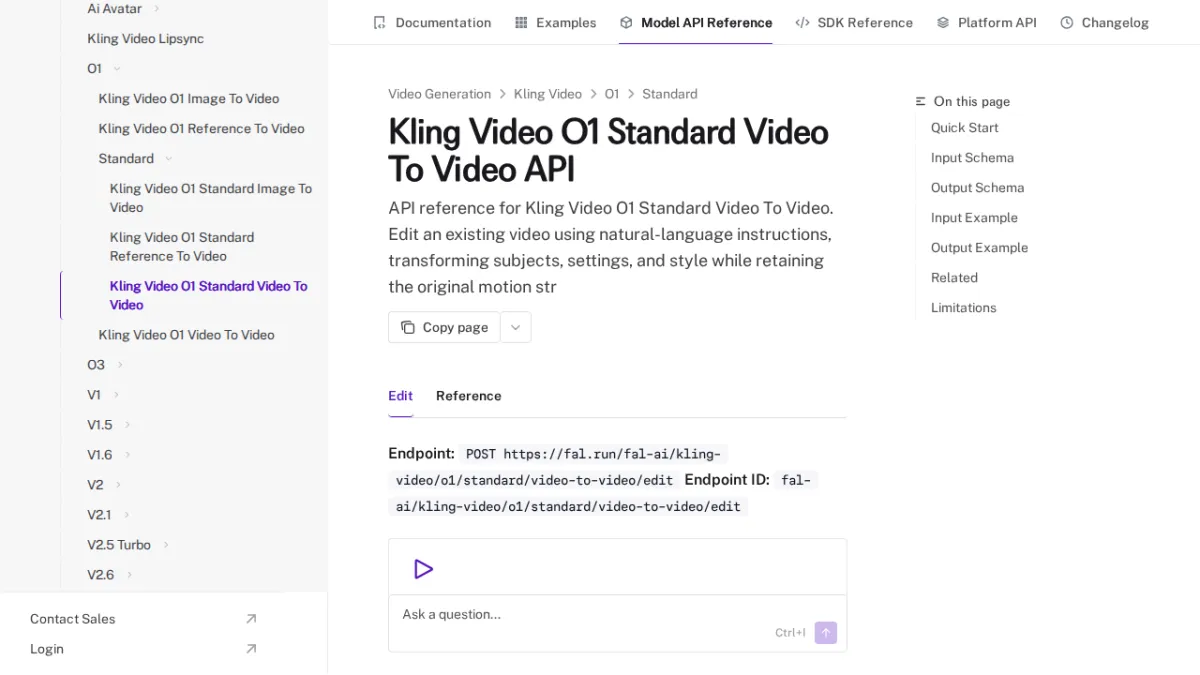Image resolution: width=1200 pixels, height=675 pixels.
Task: Click the purple play triangle icon
Action: point(423,569)
